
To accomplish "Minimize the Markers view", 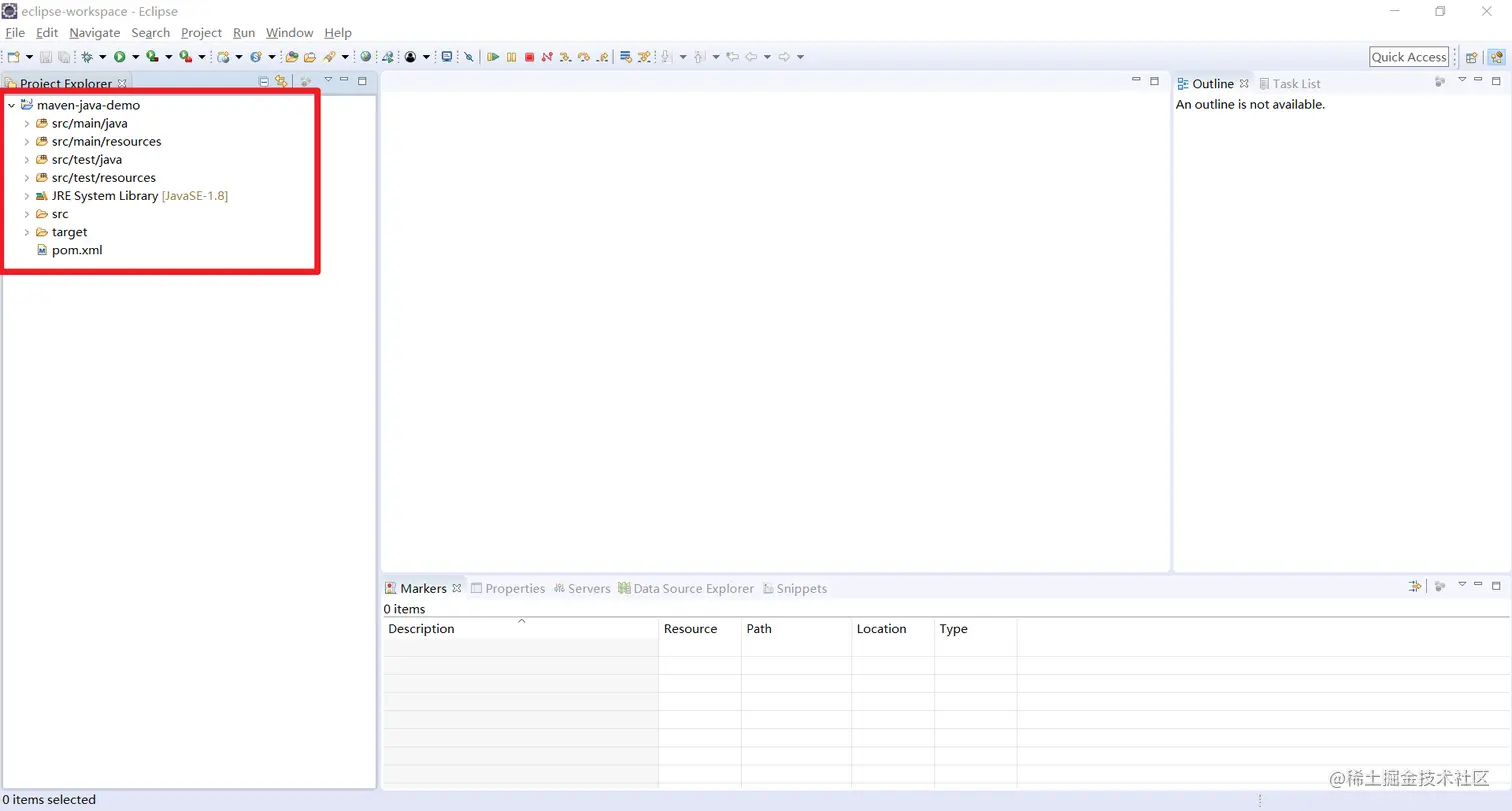I will coord(1478,585).
